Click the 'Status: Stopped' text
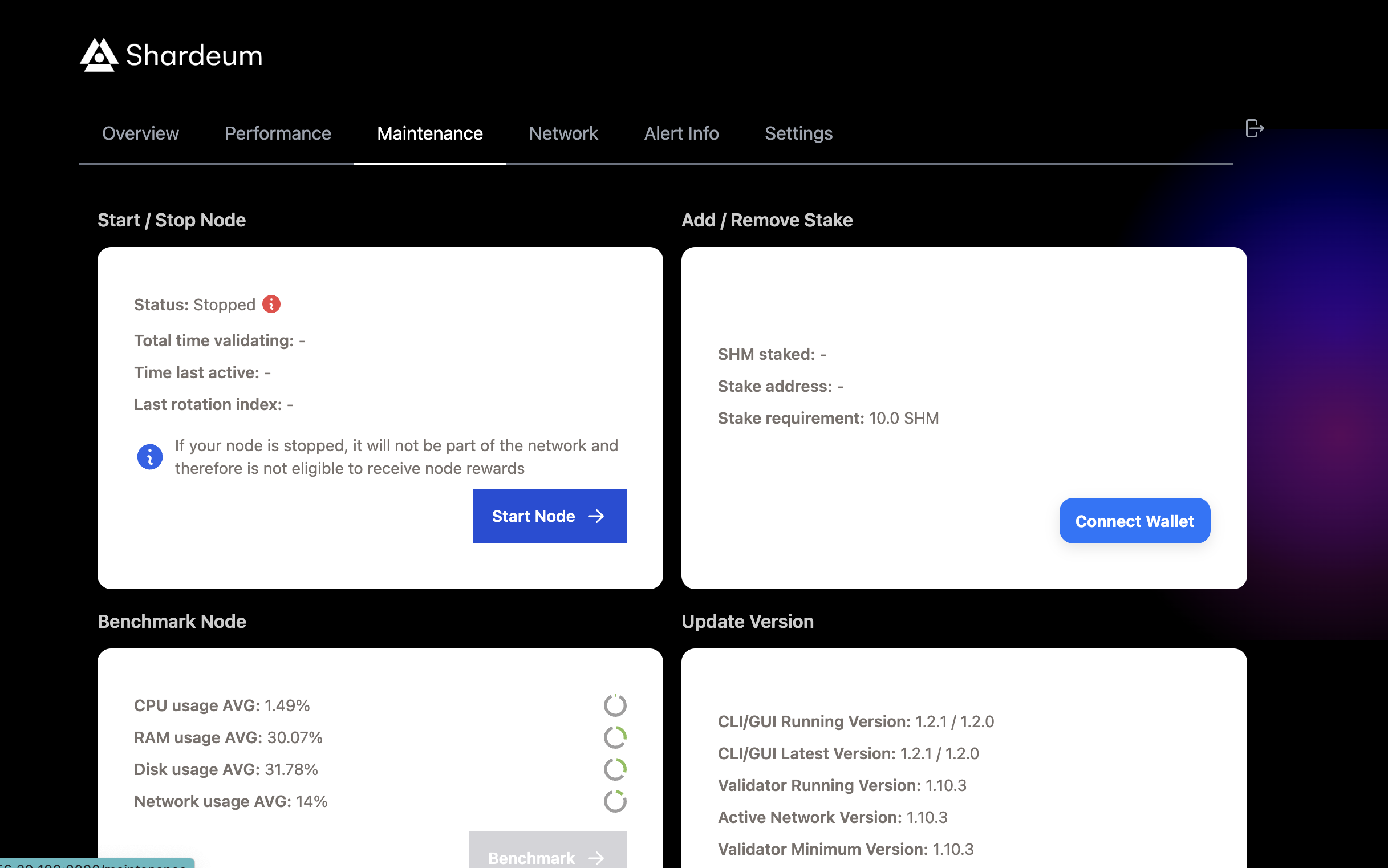Viewport: 1388px width, 868px height. click(x=194, y=305)
